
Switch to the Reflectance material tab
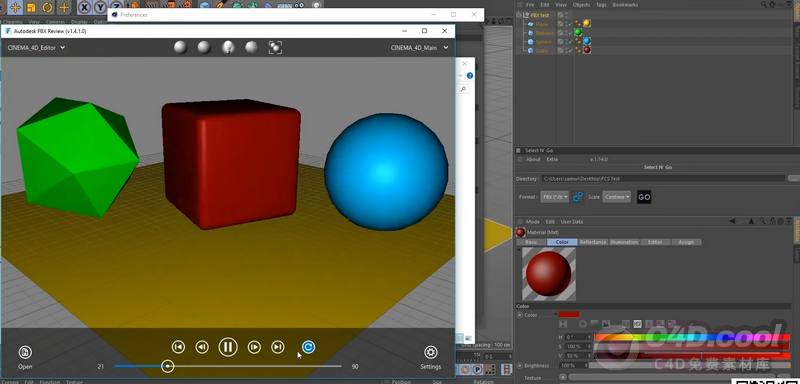click(x=593, y=242)
